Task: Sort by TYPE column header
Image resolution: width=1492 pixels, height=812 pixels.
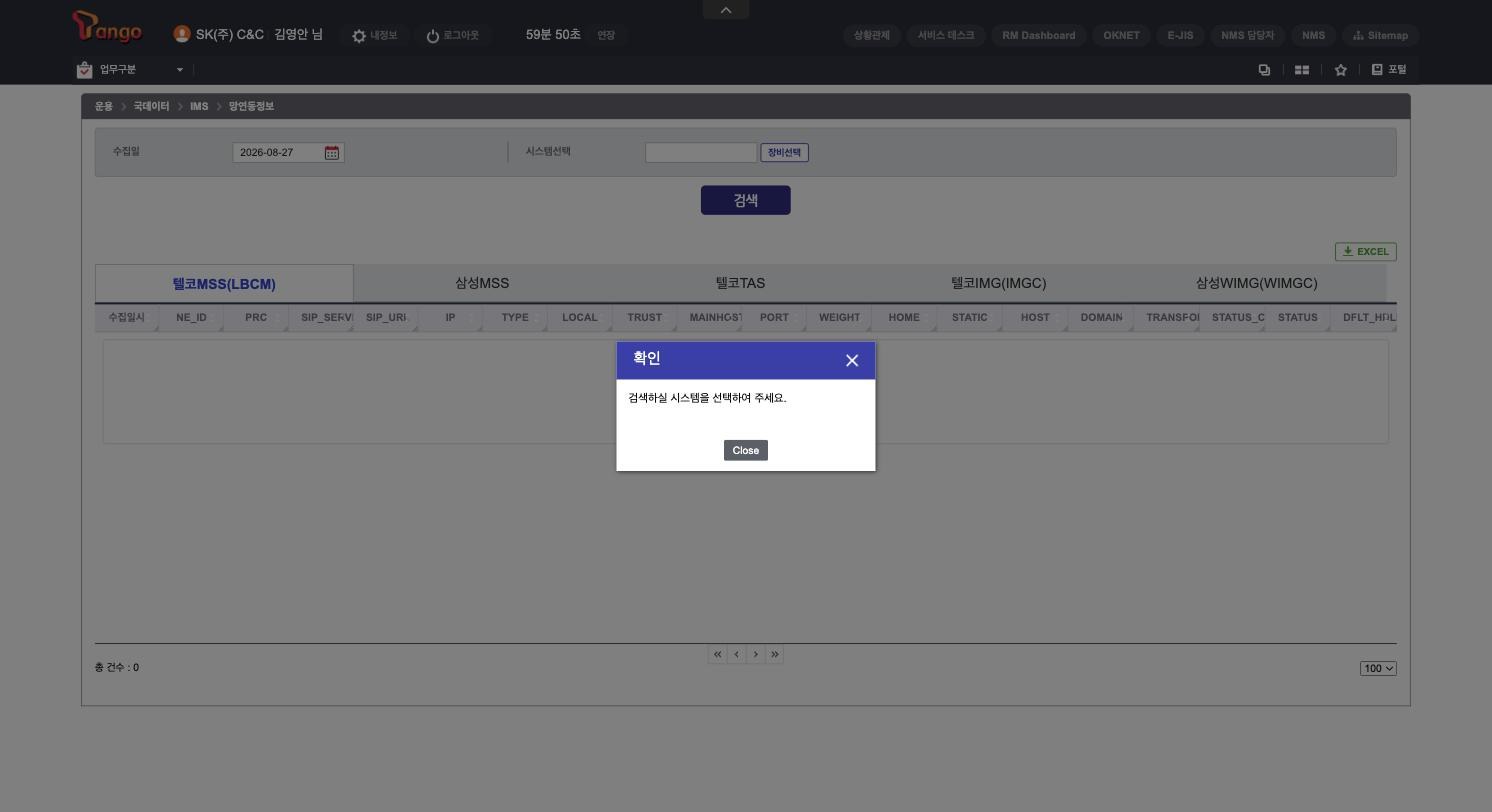Action: click(x=515, y=318)
